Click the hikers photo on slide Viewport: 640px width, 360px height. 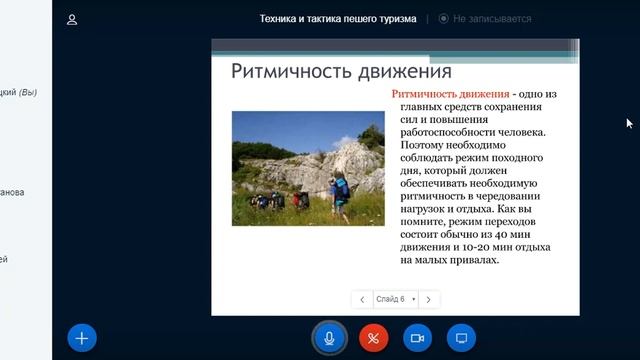pos(308,168)
